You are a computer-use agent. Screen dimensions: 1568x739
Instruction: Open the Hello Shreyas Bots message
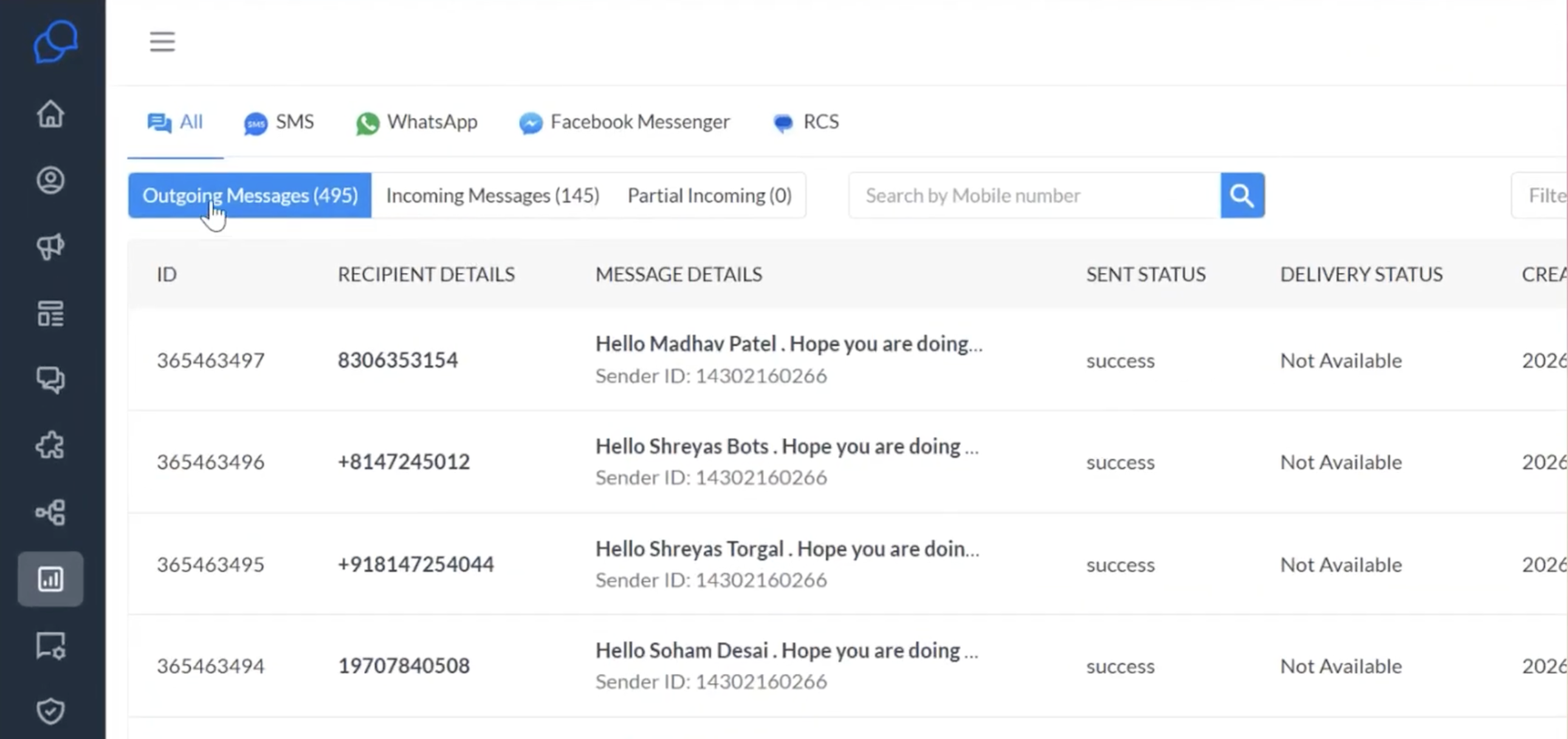(787, 446)
